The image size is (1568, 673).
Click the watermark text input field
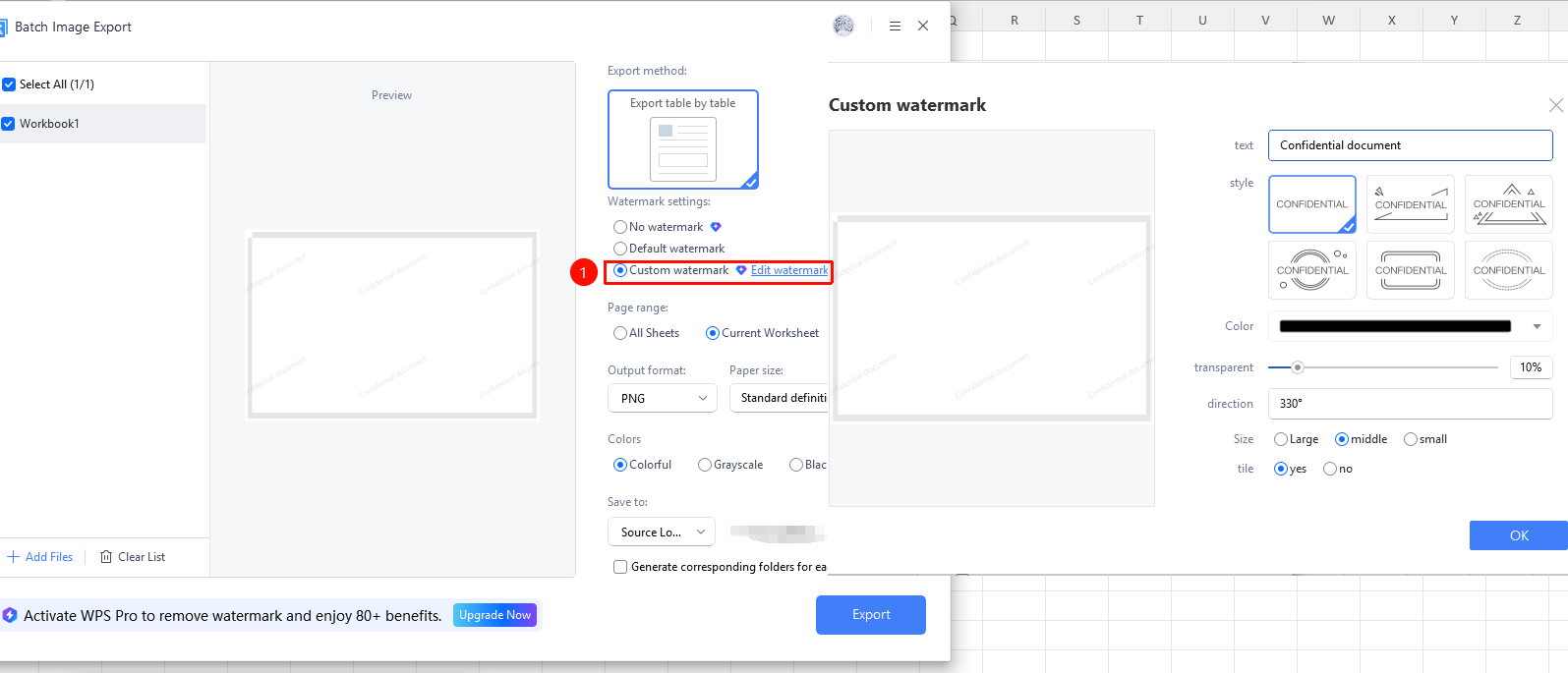[x=1411, y=145]
